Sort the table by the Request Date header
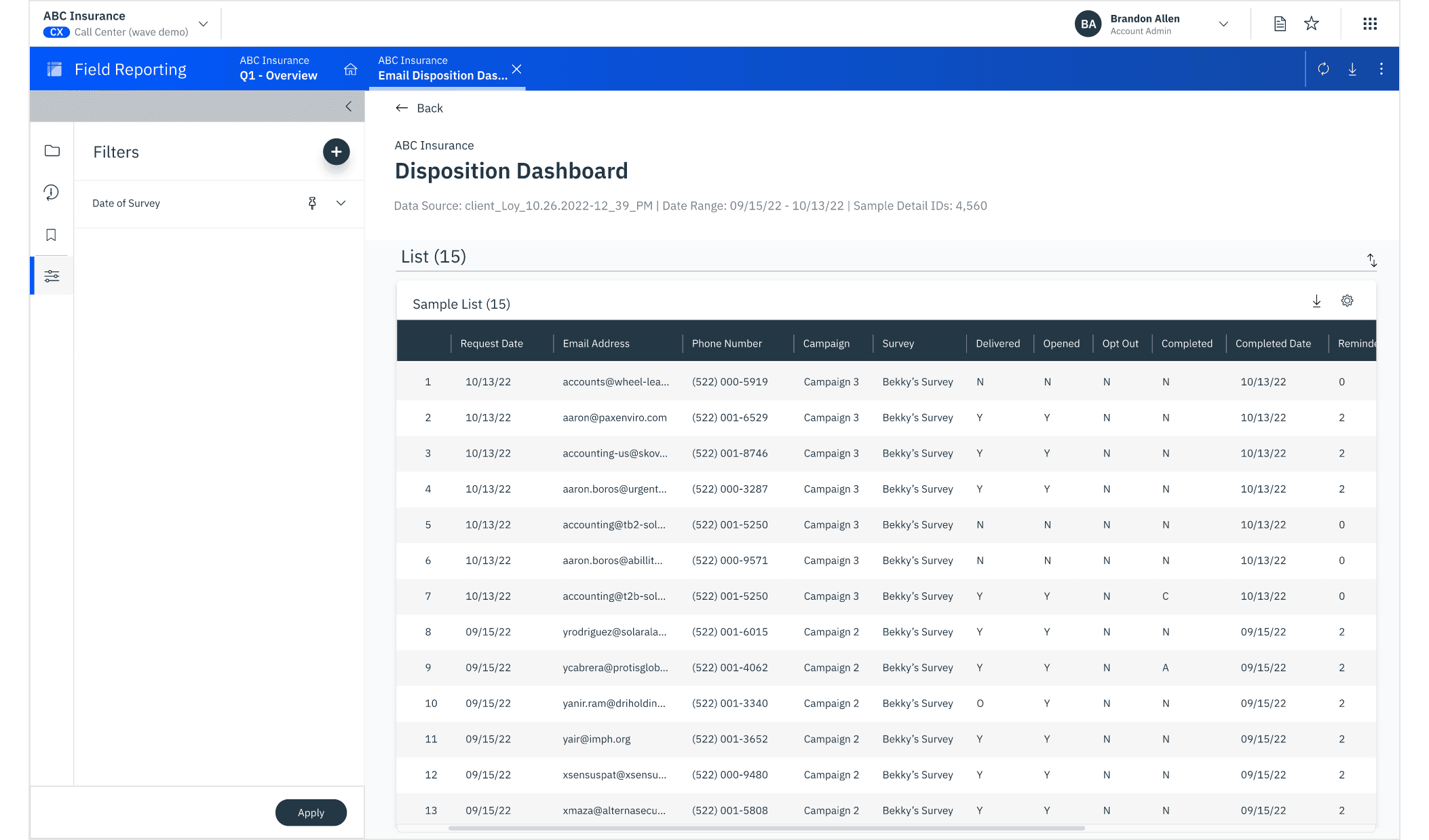Screen dimensions: 1429x840 pyautogui.click(x=491, y=343)
